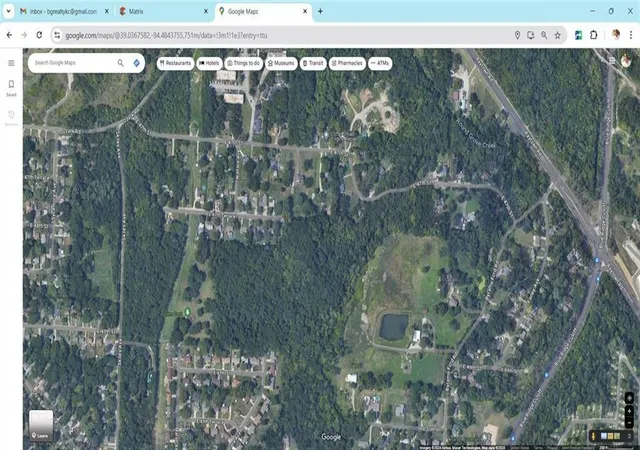
Task: Open the tab search dropdown arrow
Action: click(x=8, y=11)
